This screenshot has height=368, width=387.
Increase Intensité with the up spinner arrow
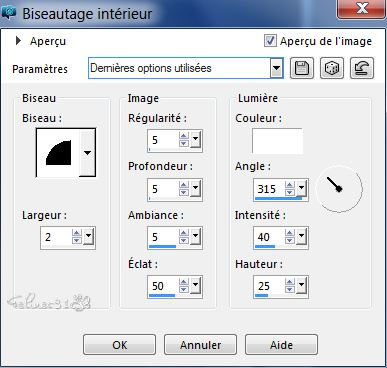290,233
